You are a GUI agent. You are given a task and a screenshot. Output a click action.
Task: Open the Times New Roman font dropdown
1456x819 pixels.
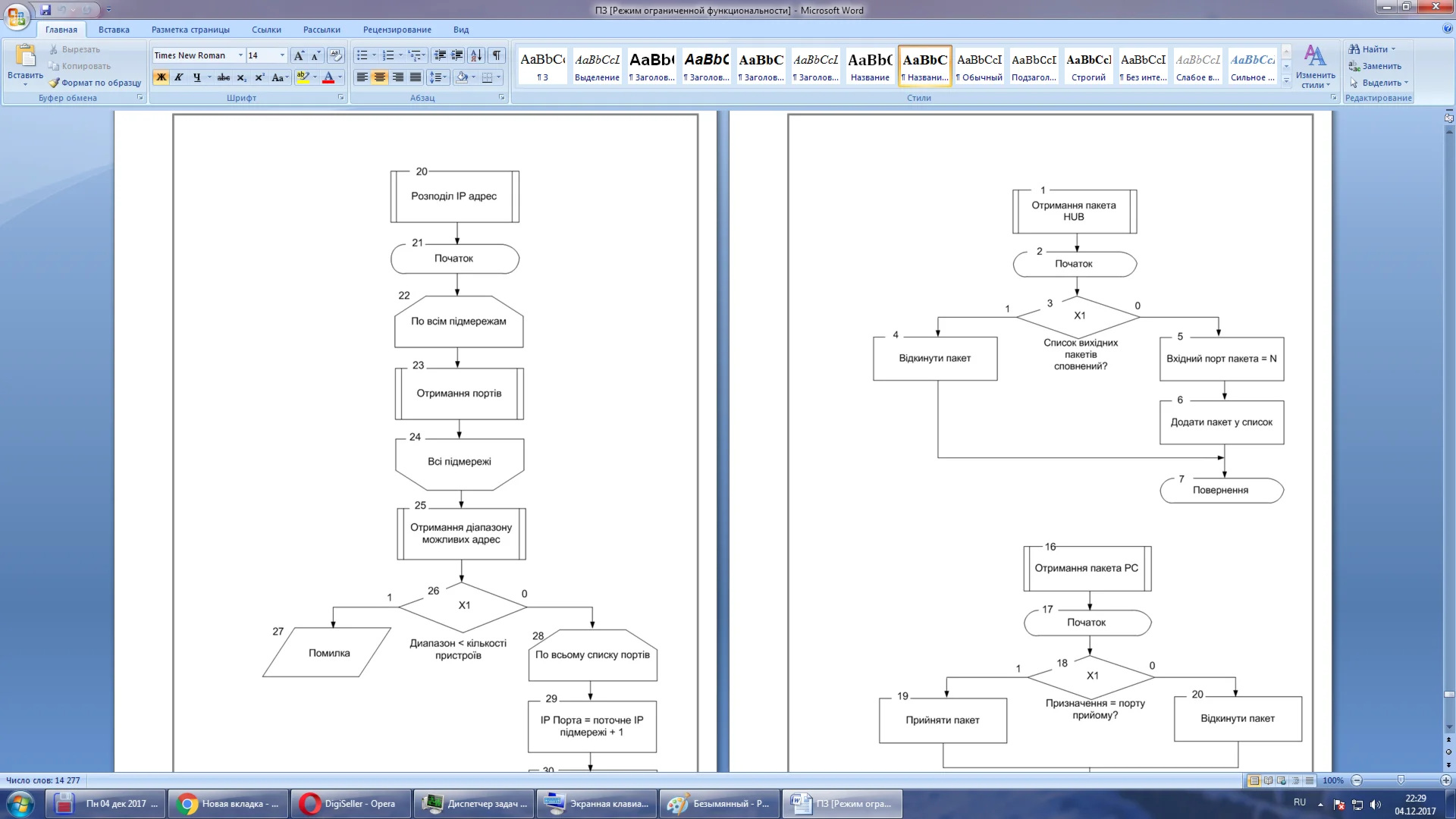(x=240, y=55)
